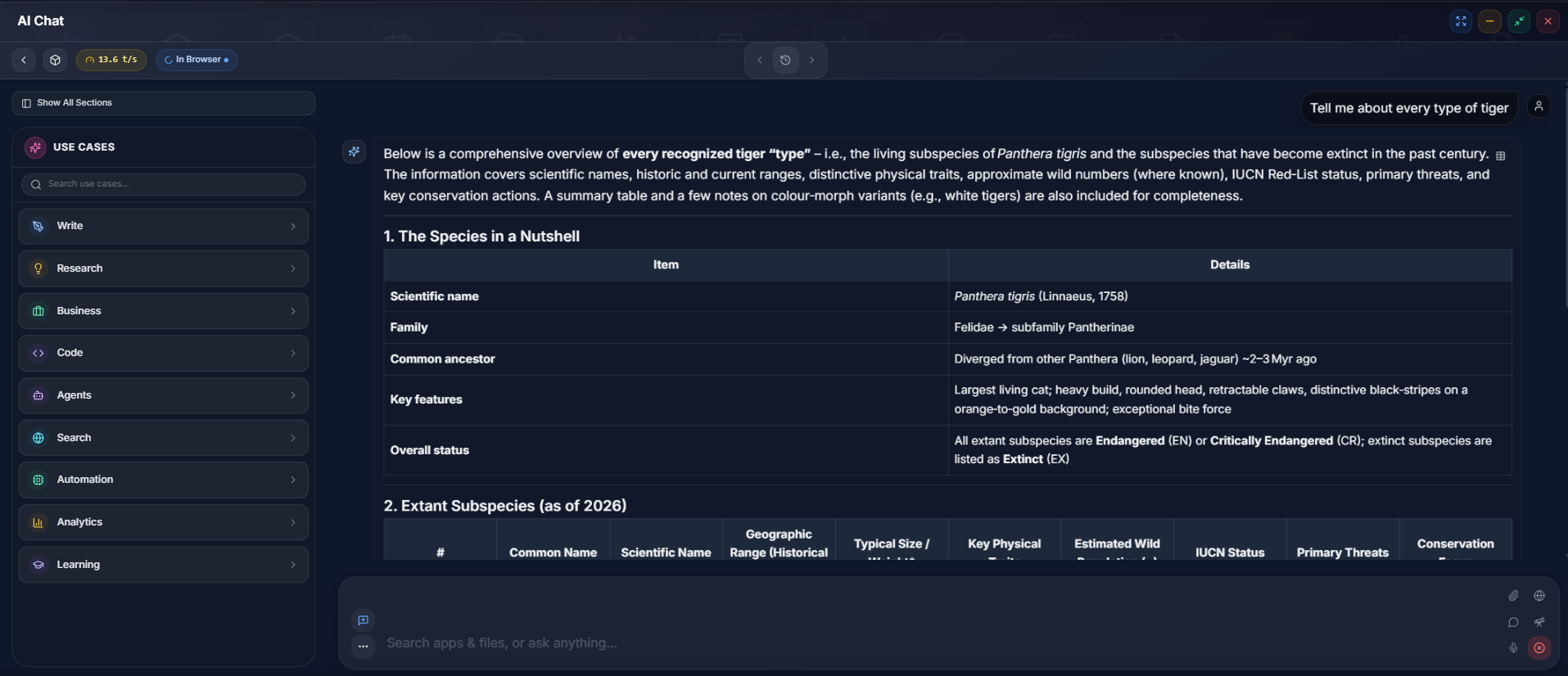Click the graduation cap icon beside Learning
1568x676 pixels.
tap(38, 565)
